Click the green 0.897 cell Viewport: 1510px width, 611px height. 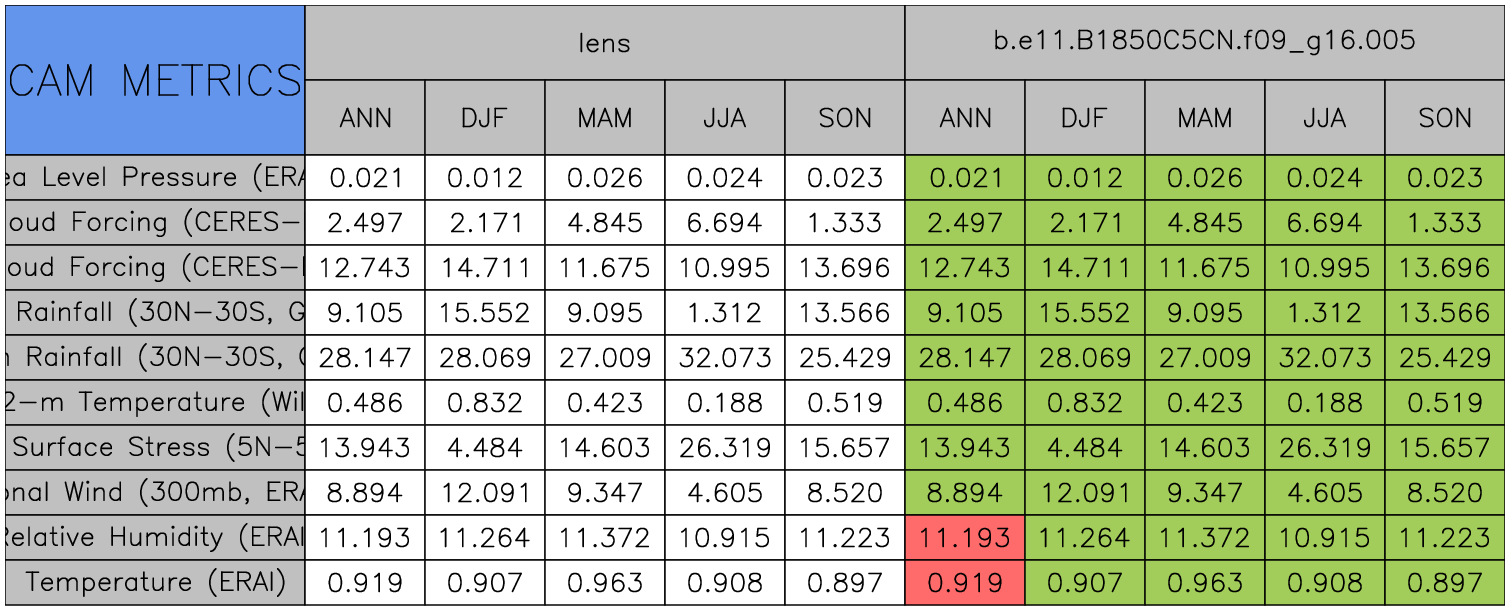click(x=1445, y=582)
